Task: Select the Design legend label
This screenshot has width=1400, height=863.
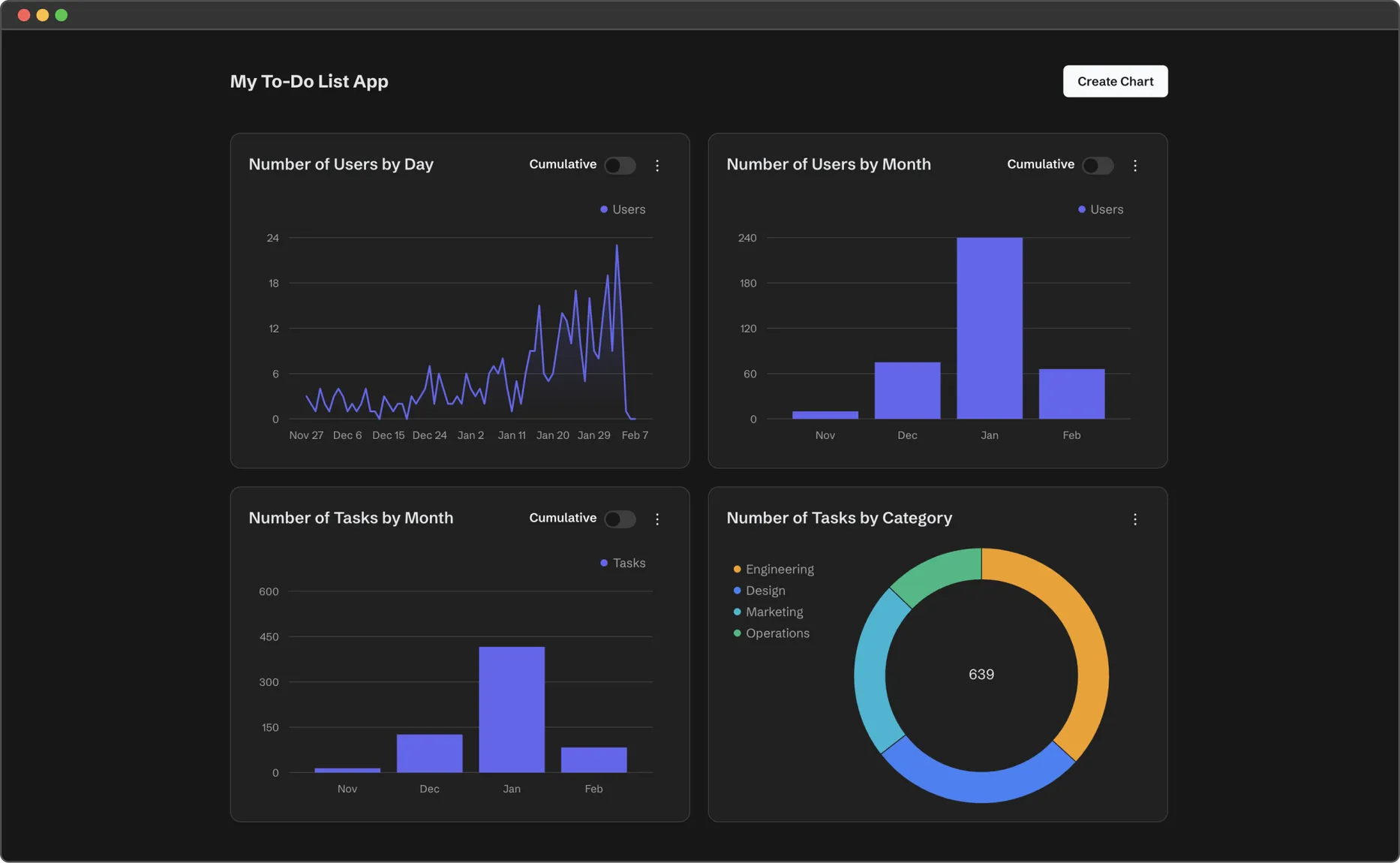Action: pyautogui.click(x=765, y=591)
